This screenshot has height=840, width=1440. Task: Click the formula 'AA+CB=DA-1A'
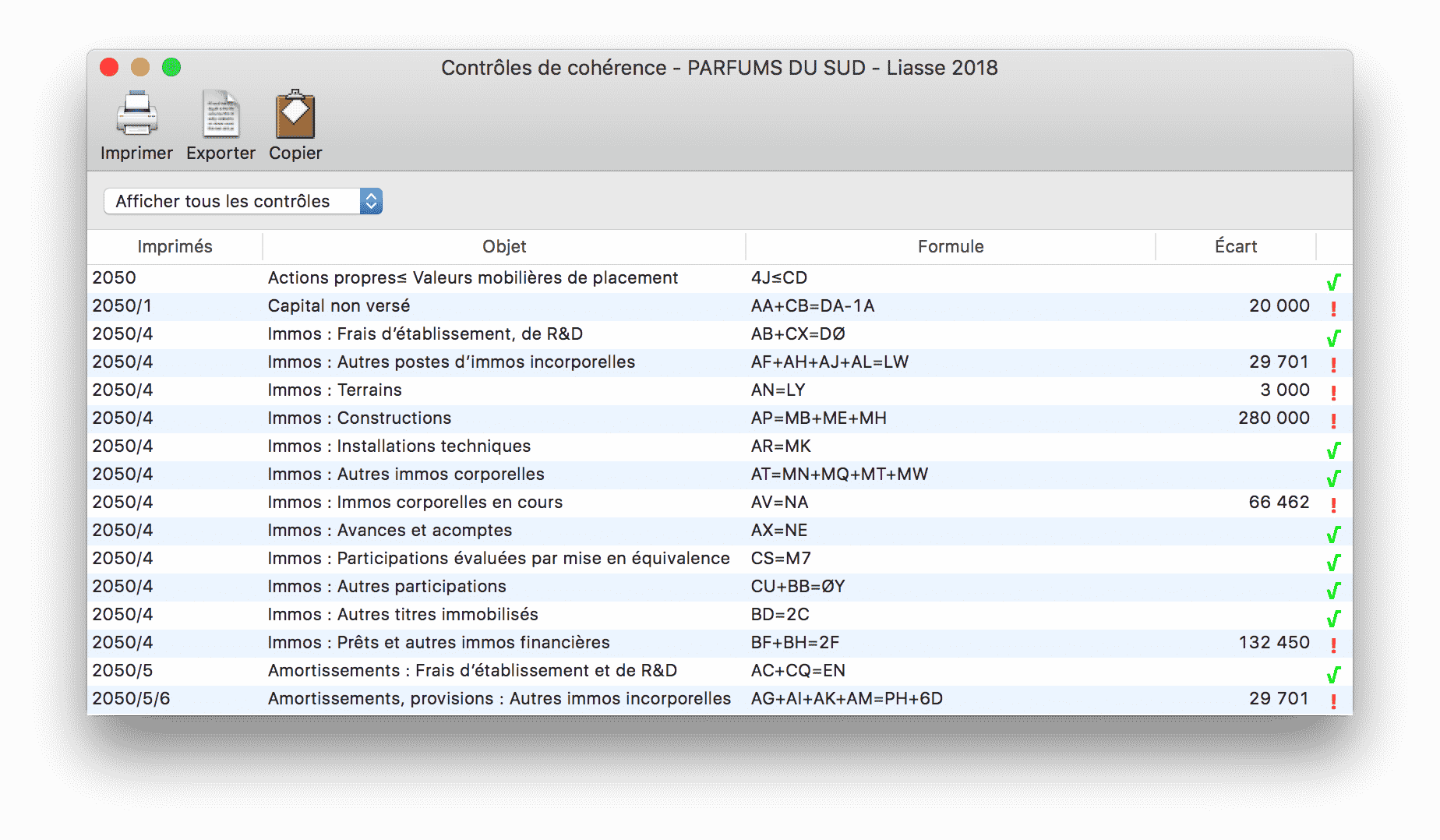pyautogui.click(x=813, y=306)
